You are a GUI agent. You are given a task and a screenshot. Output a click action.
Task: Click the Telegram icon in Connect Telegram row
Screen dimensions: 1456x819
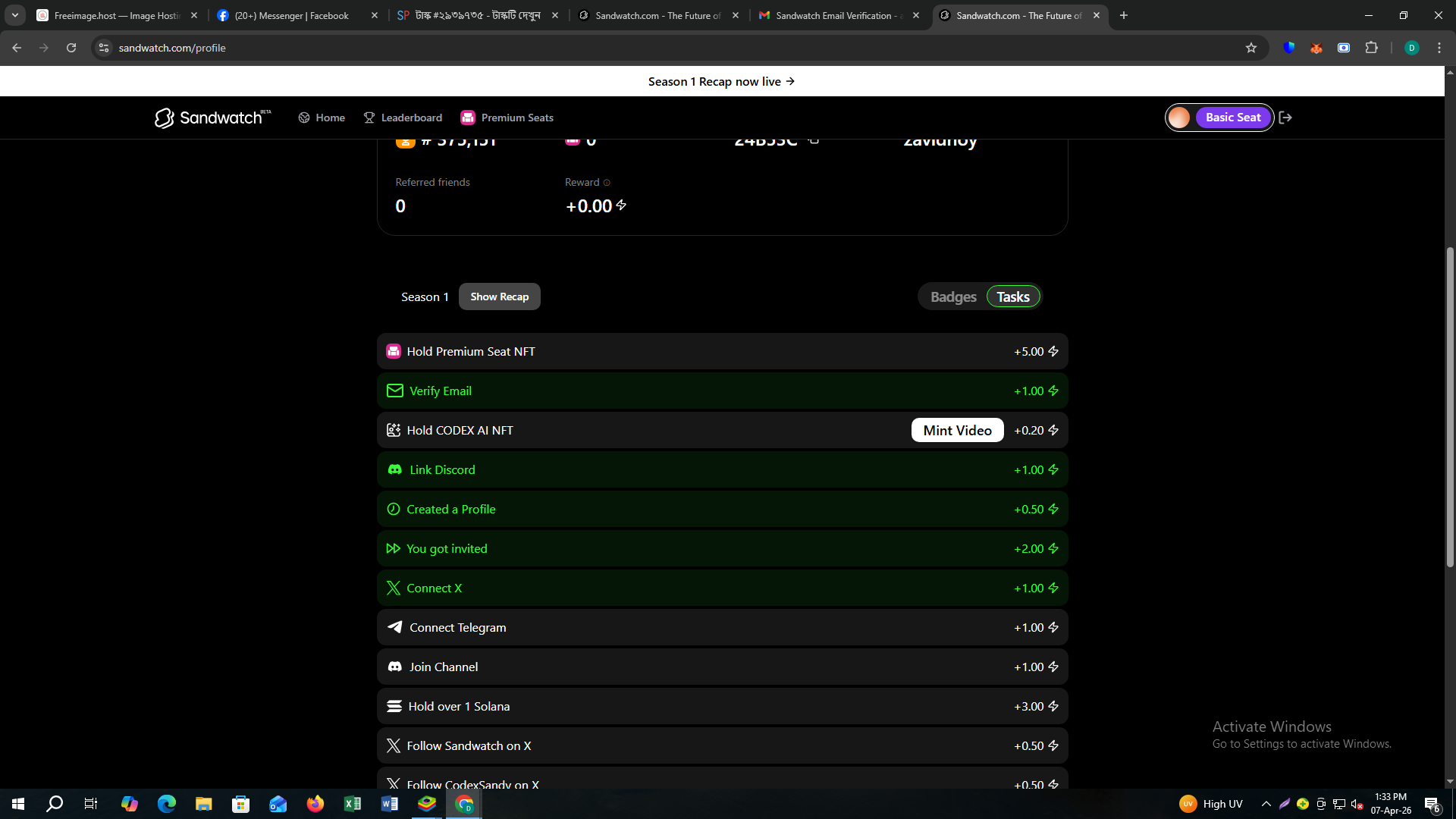(394, 627)
